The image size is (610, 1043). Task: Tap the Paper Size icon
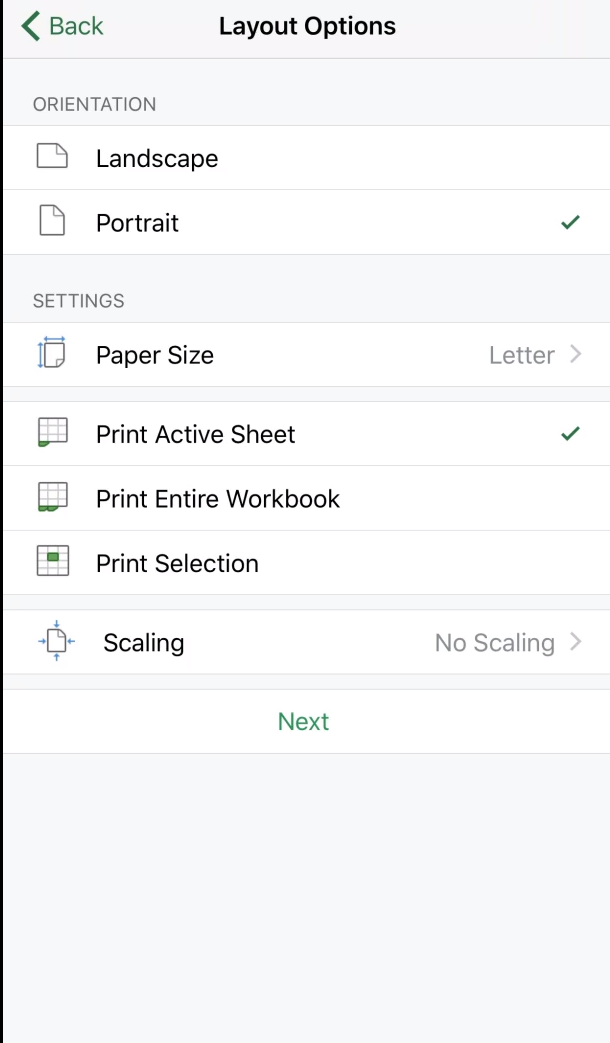pyautogui.click(x=52, y=353)
